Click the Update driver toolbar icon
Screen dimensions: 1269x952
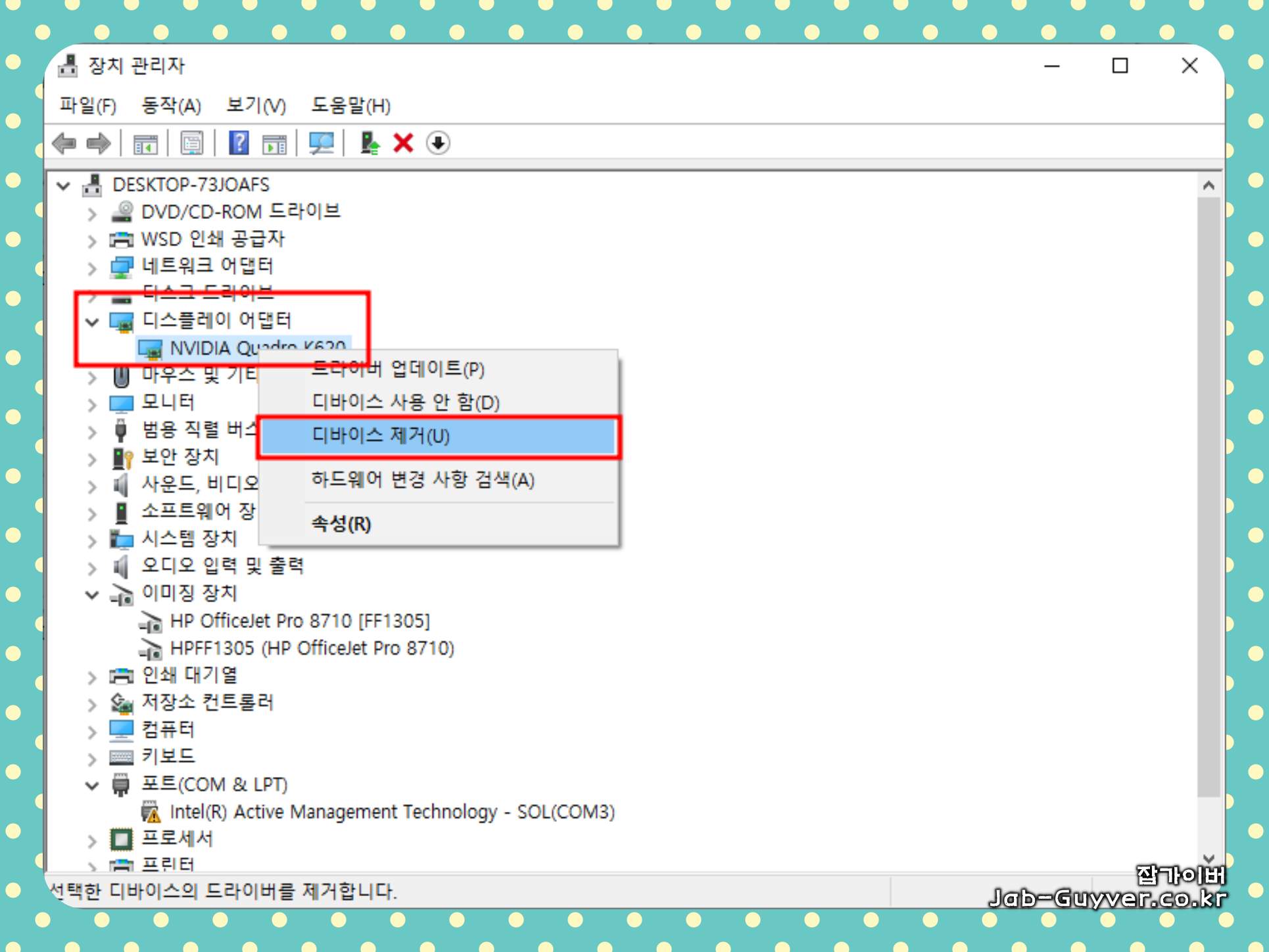(x=370, y=143)
